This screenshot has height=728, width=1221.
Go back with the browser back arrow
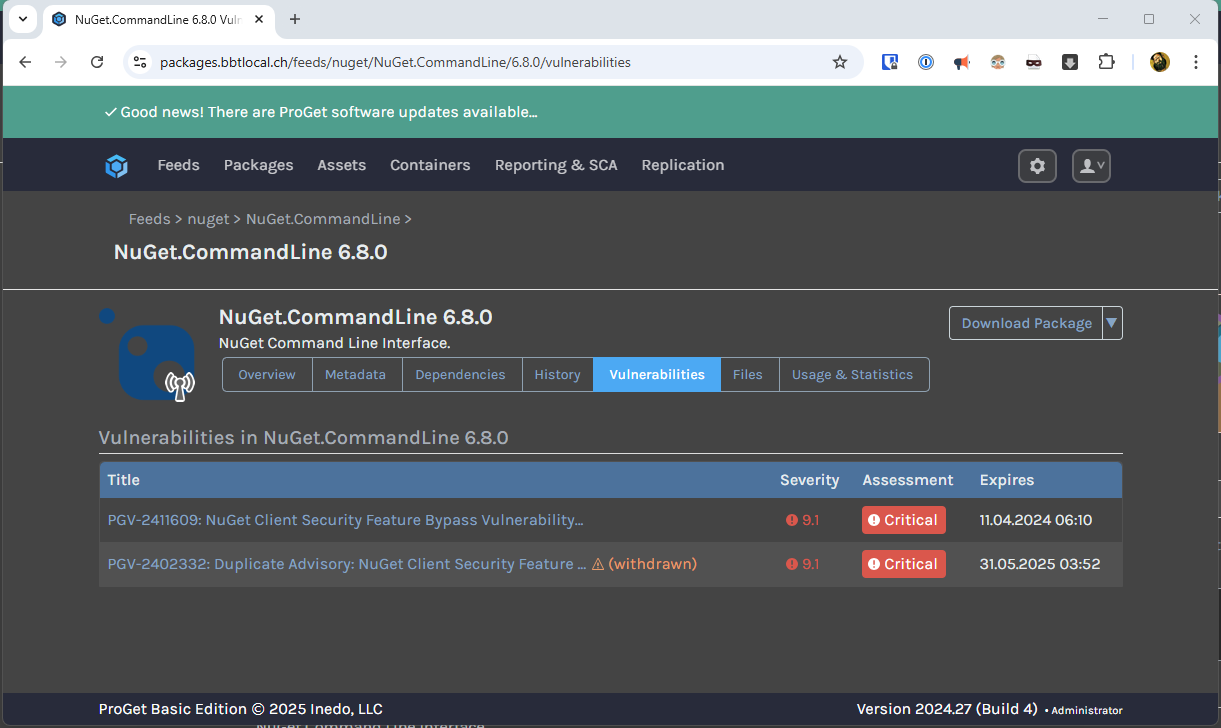[x=26, y=62]
